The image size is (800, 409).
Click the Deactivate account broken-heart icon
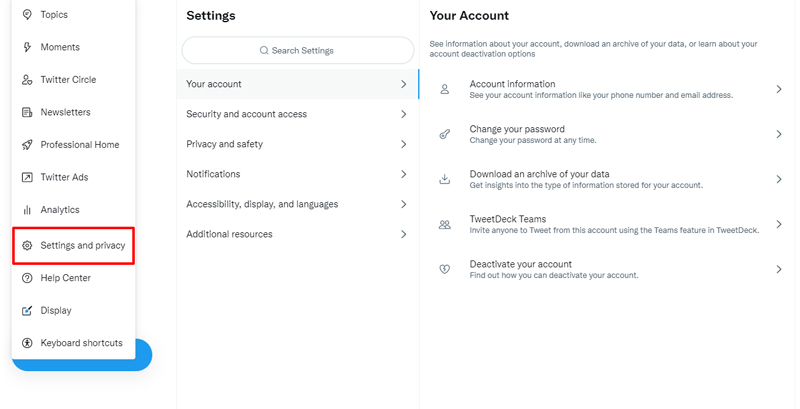tap(445, 269)
